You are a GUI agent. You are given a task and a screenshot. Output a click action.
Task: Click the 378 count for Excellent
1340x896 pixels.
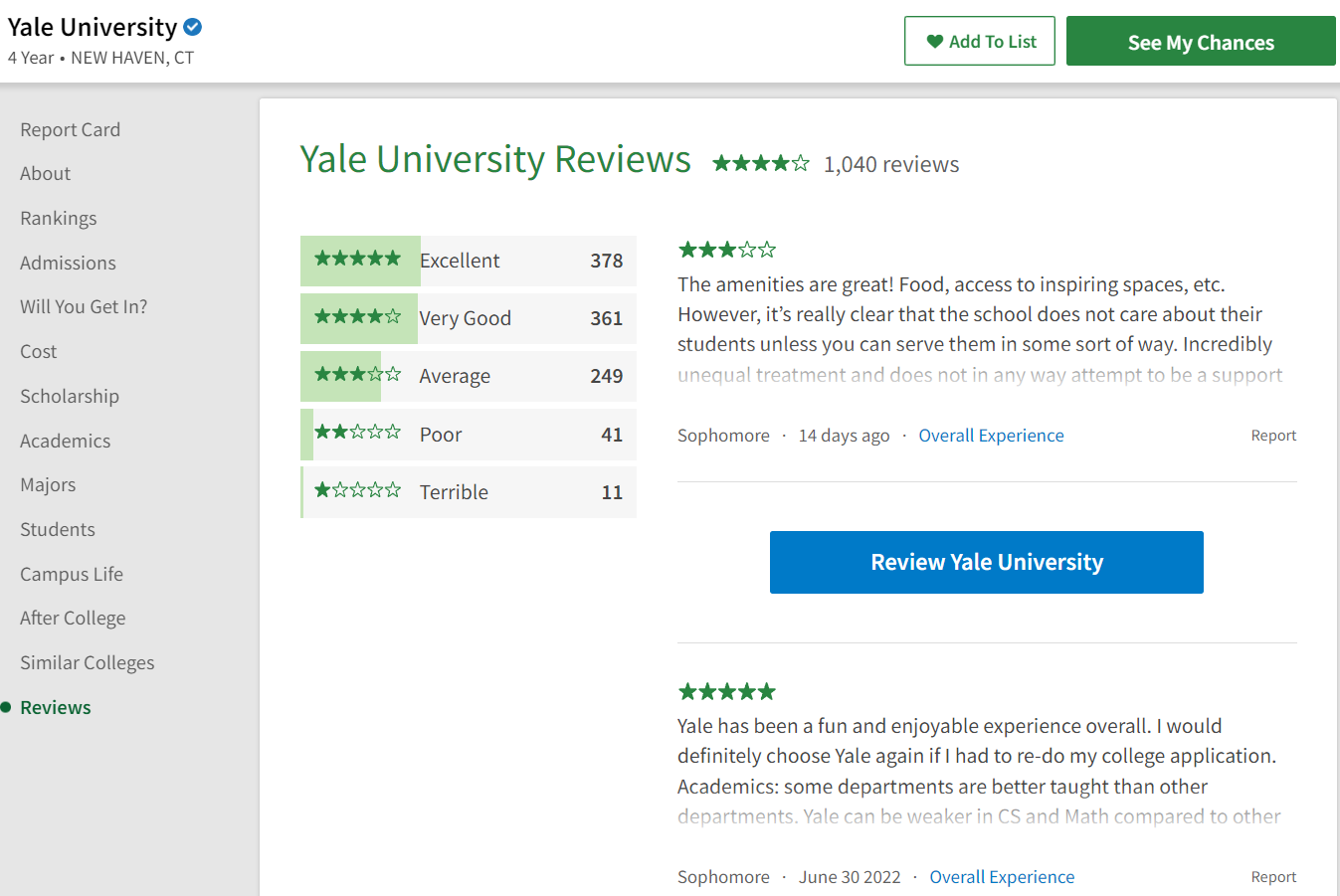pos(607,261)
